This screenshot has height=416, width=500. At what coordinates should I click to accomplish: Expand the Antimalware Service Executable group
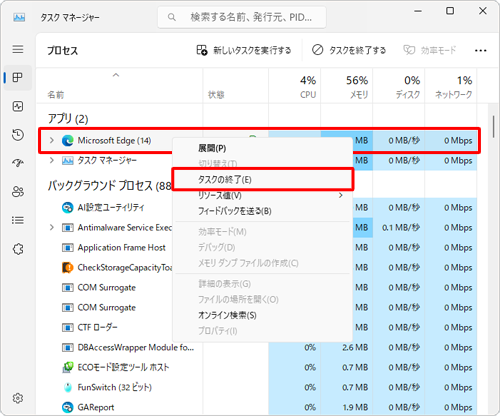pyautogui.click(x=52, y=228)
